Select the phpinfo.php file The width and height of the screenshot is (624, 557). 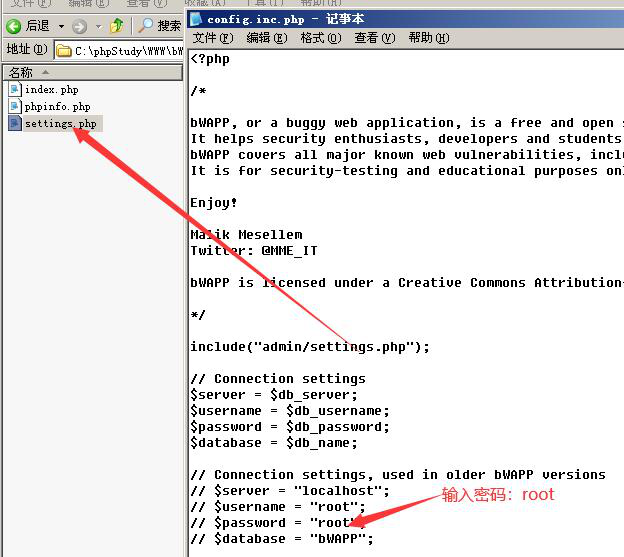pyautogui.click(x=58, y=107)
